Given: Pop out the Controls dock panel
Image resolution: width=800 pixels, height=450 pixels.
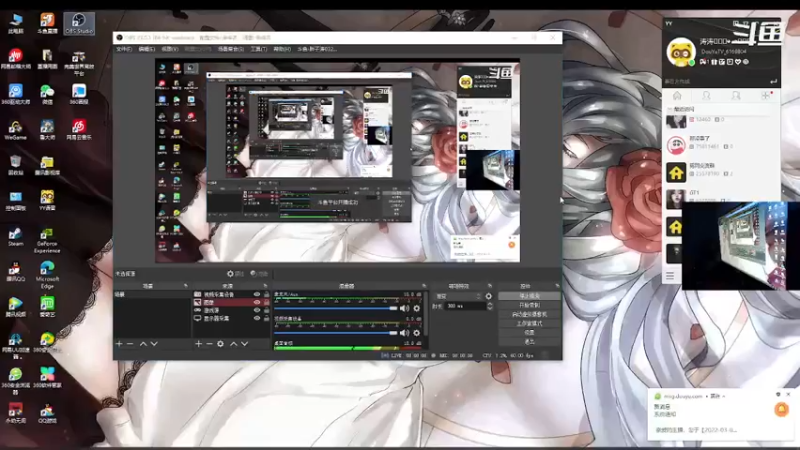Looking at the screenshot, I should 557,286.
